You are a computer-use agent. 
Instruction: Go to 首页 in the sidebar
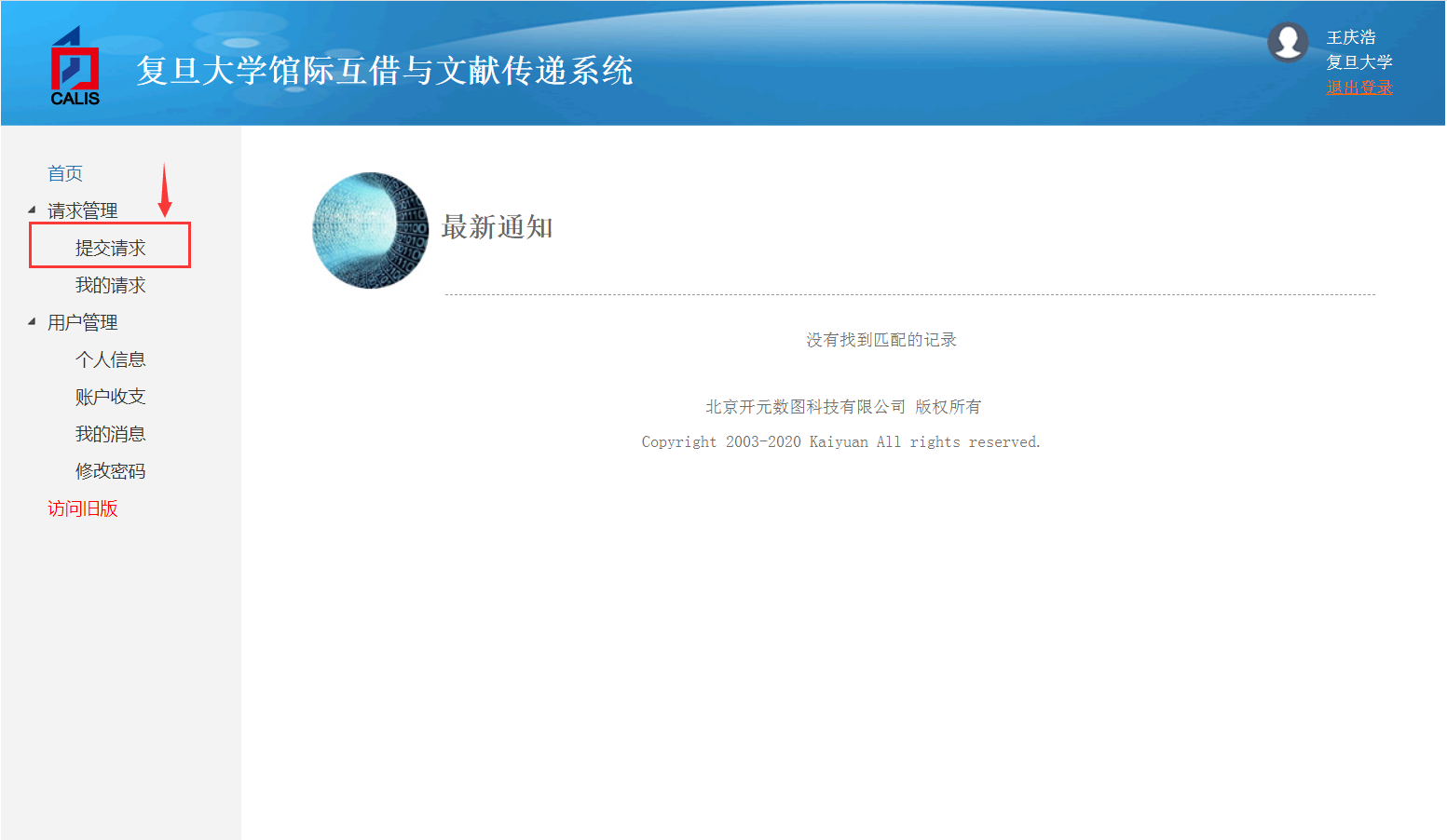tap(65, 173)
